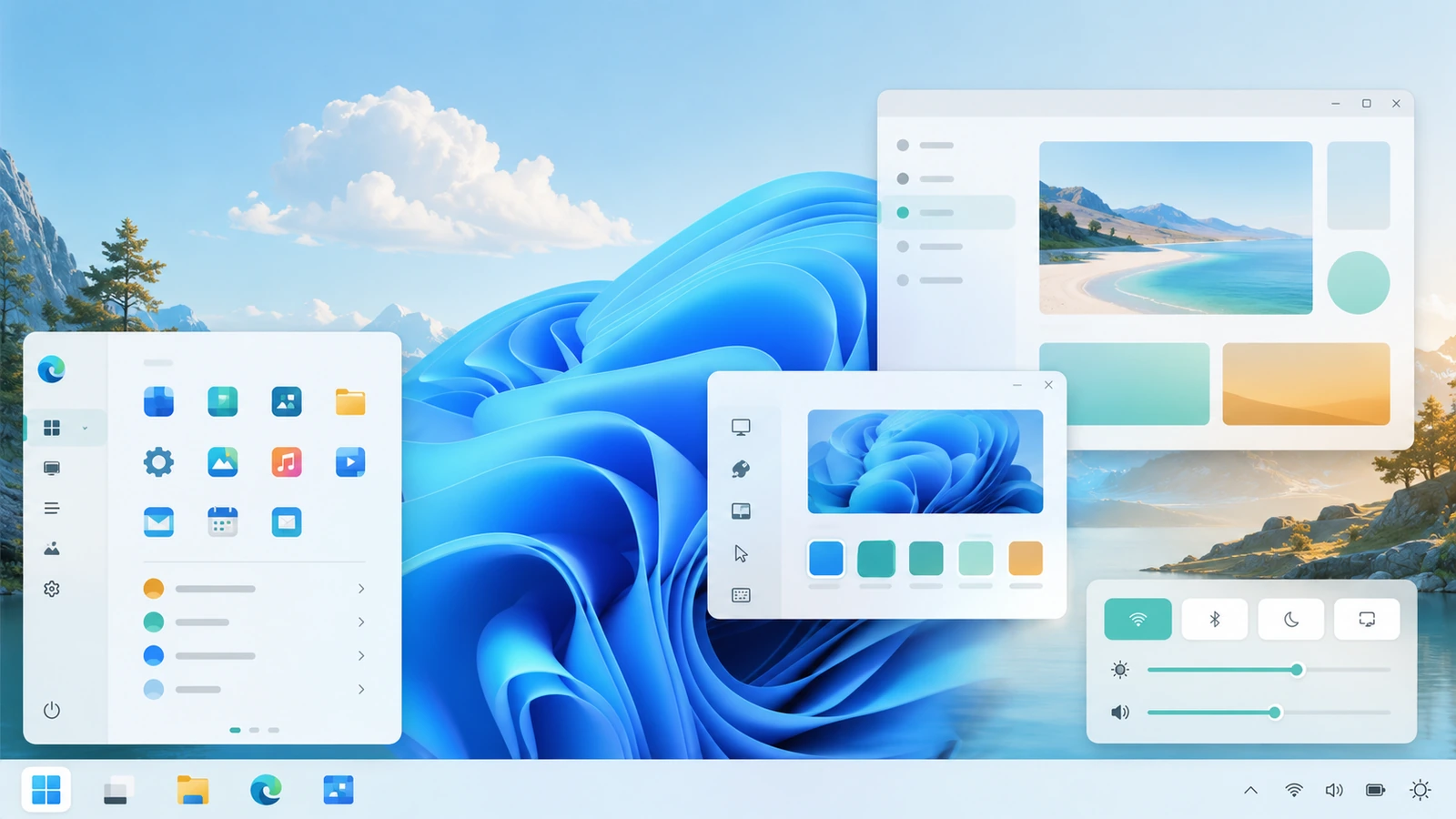Expand the light blue circle list row chevron
This screenshot has width=1456, height=819.
click(361, 690)
